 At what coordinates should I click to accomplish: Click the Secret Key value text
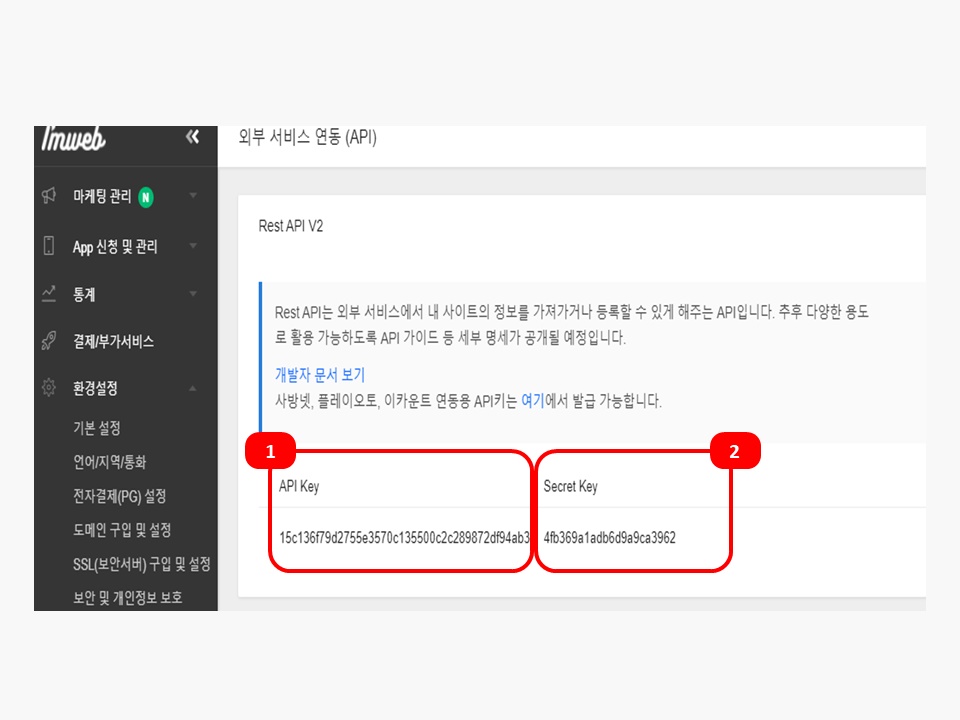[x=609, y=538]
